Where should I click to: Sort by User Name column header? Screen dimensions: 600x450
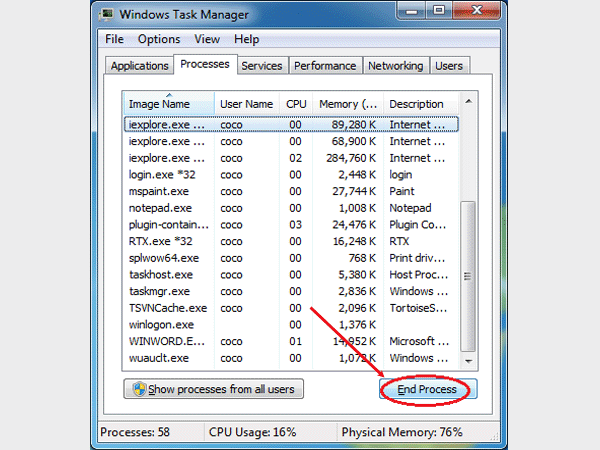tap(247, 104)
